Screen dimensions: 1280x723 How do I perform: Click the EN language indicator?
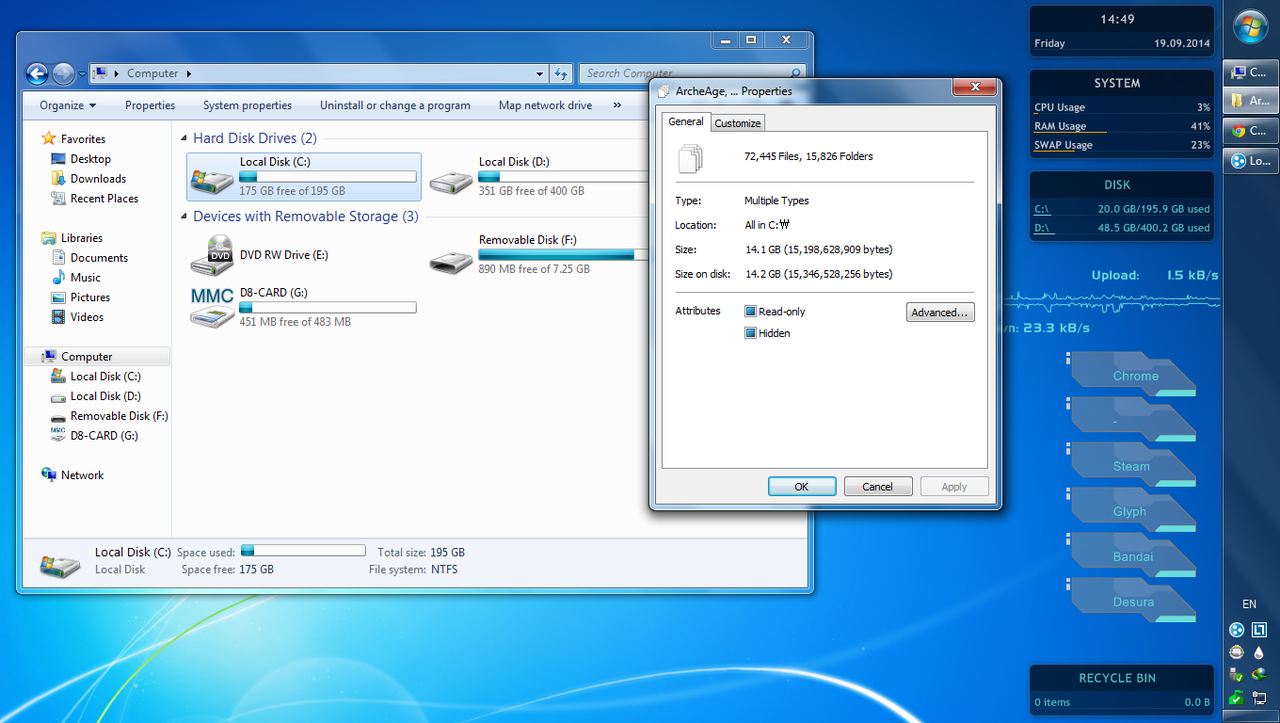point(1249,604)
